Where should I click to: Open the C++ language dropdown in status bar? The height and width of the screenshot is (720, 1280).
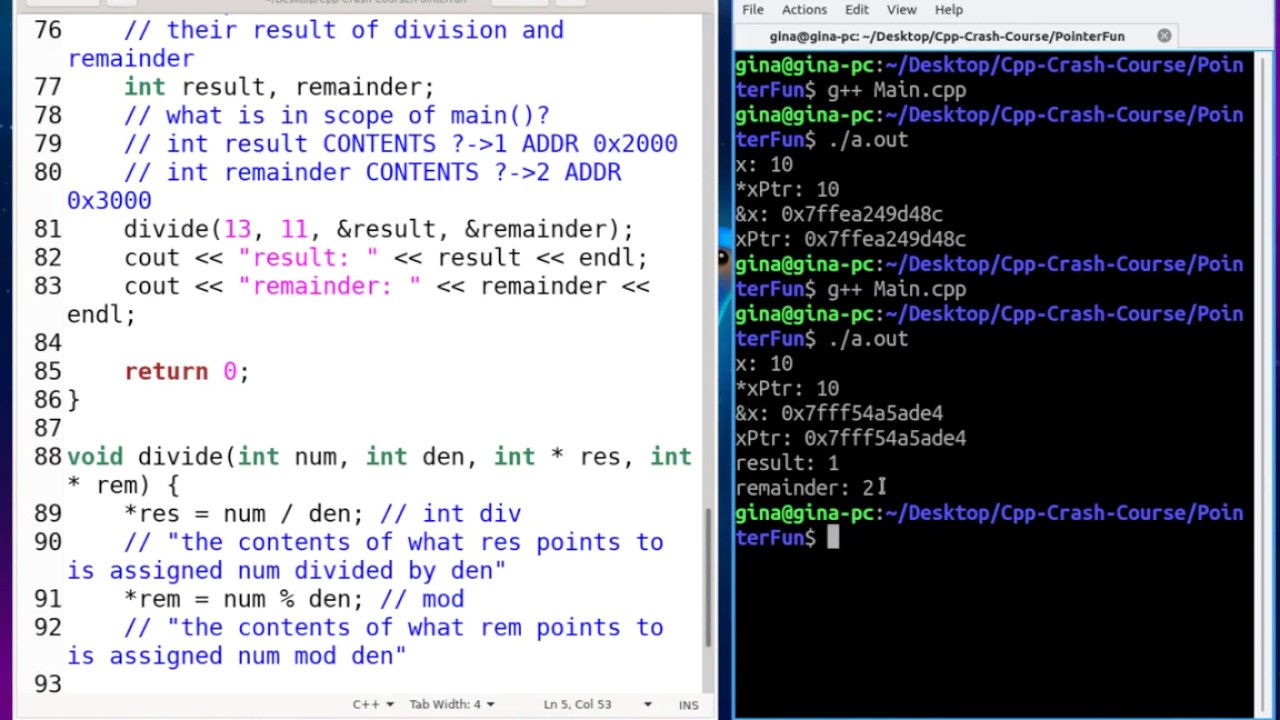click(373, 704)
